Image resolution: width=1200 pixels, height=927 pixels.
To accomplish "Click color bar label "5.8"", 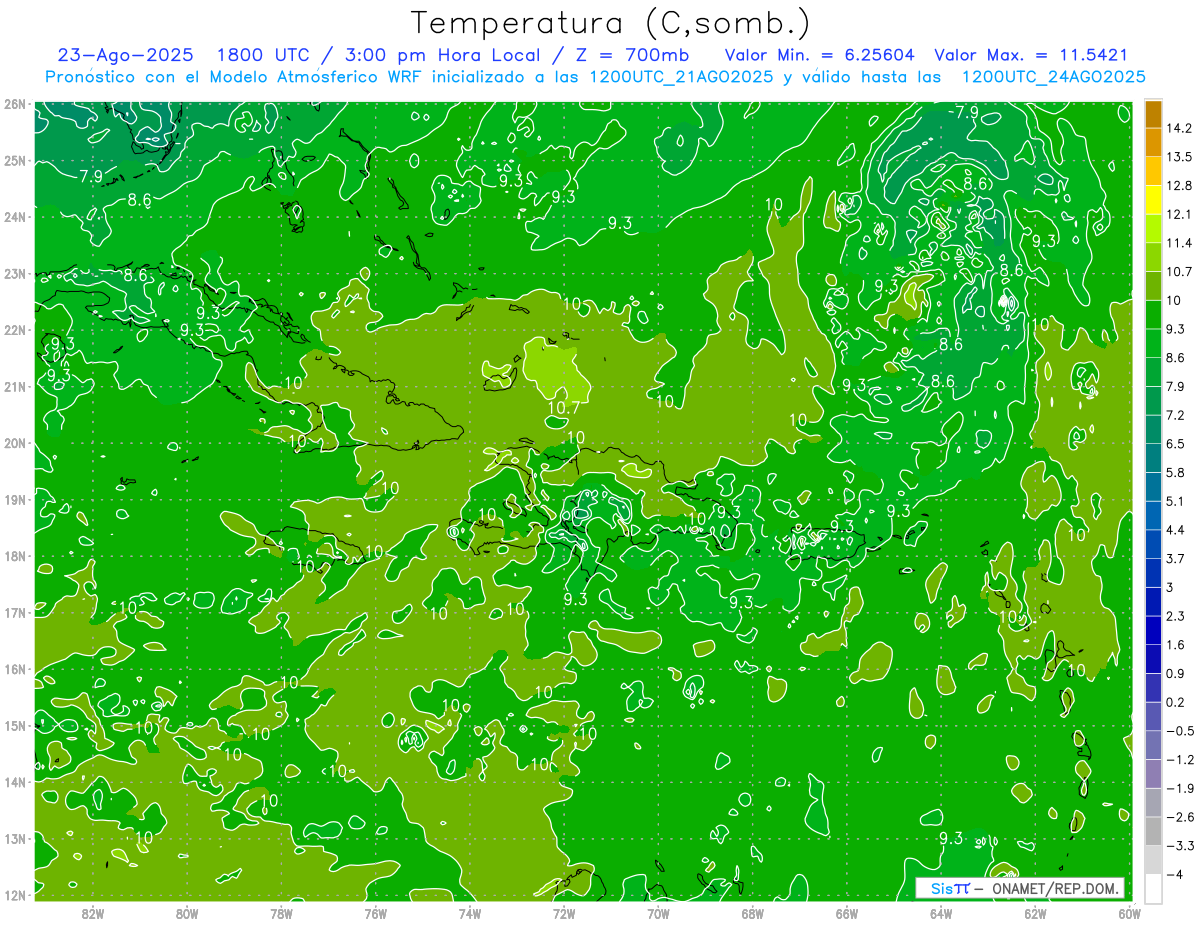I will [x=1176, y=472].
